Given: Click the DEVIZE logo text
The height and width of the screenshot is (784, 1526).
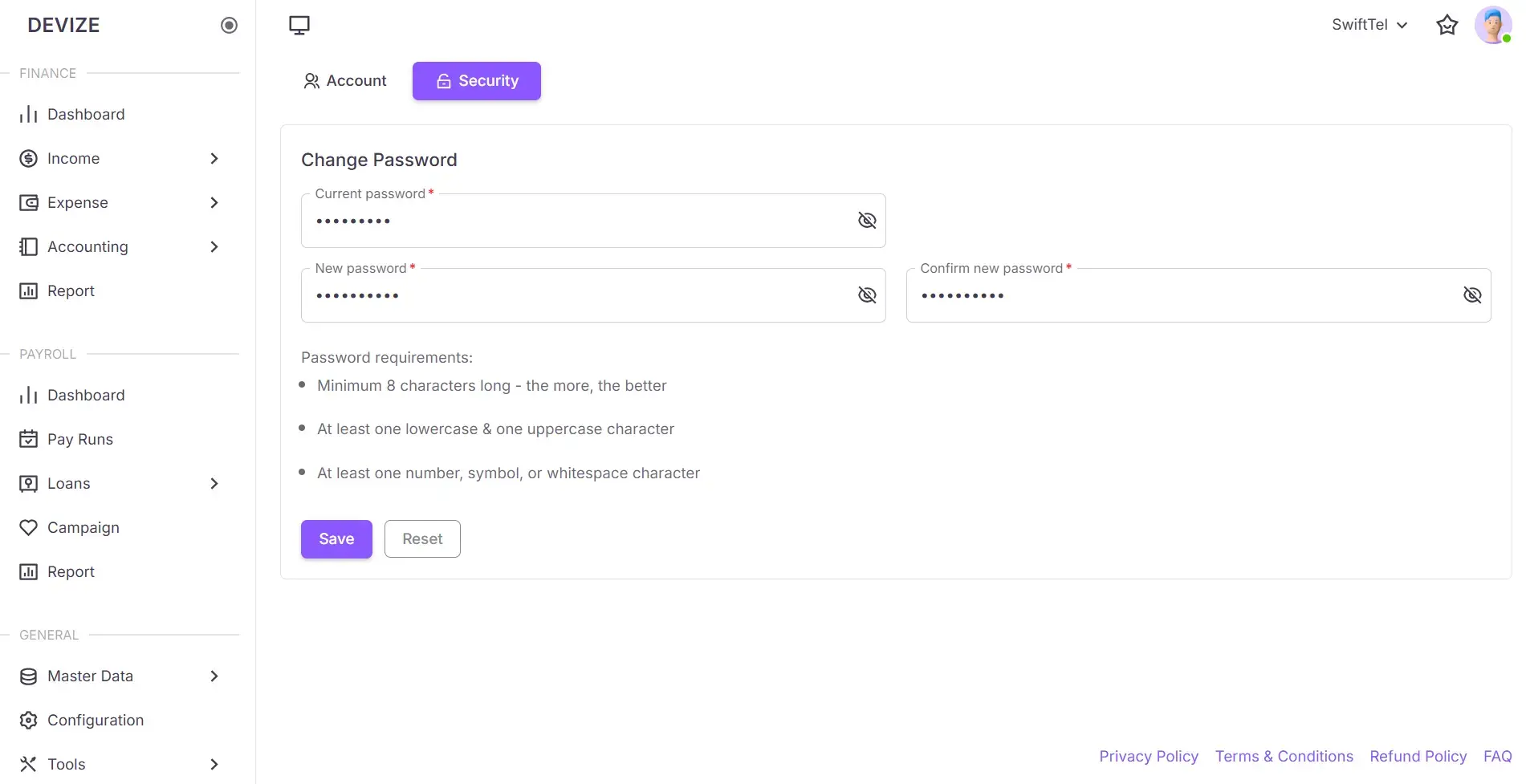Looking at the screenshot, I should (63, 25).
